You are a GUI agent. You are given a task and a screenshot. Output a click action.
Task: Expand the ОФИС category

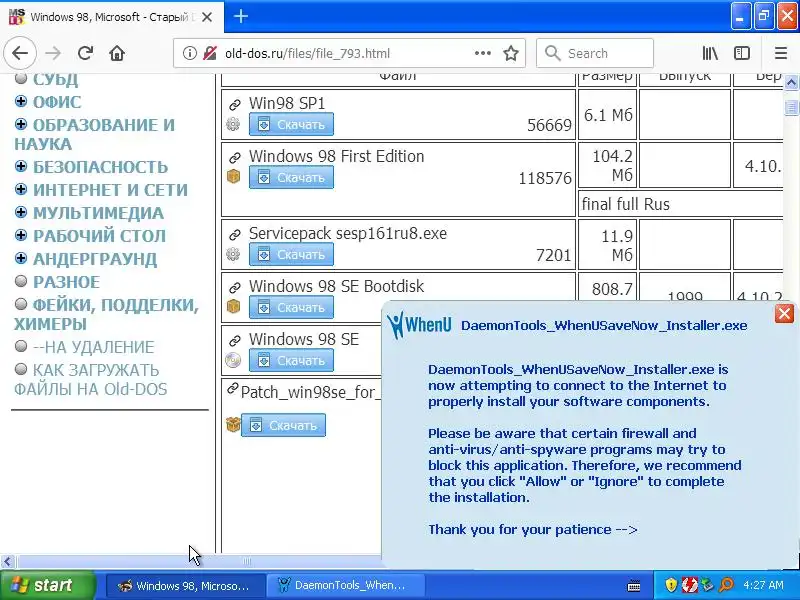(21, 101)
